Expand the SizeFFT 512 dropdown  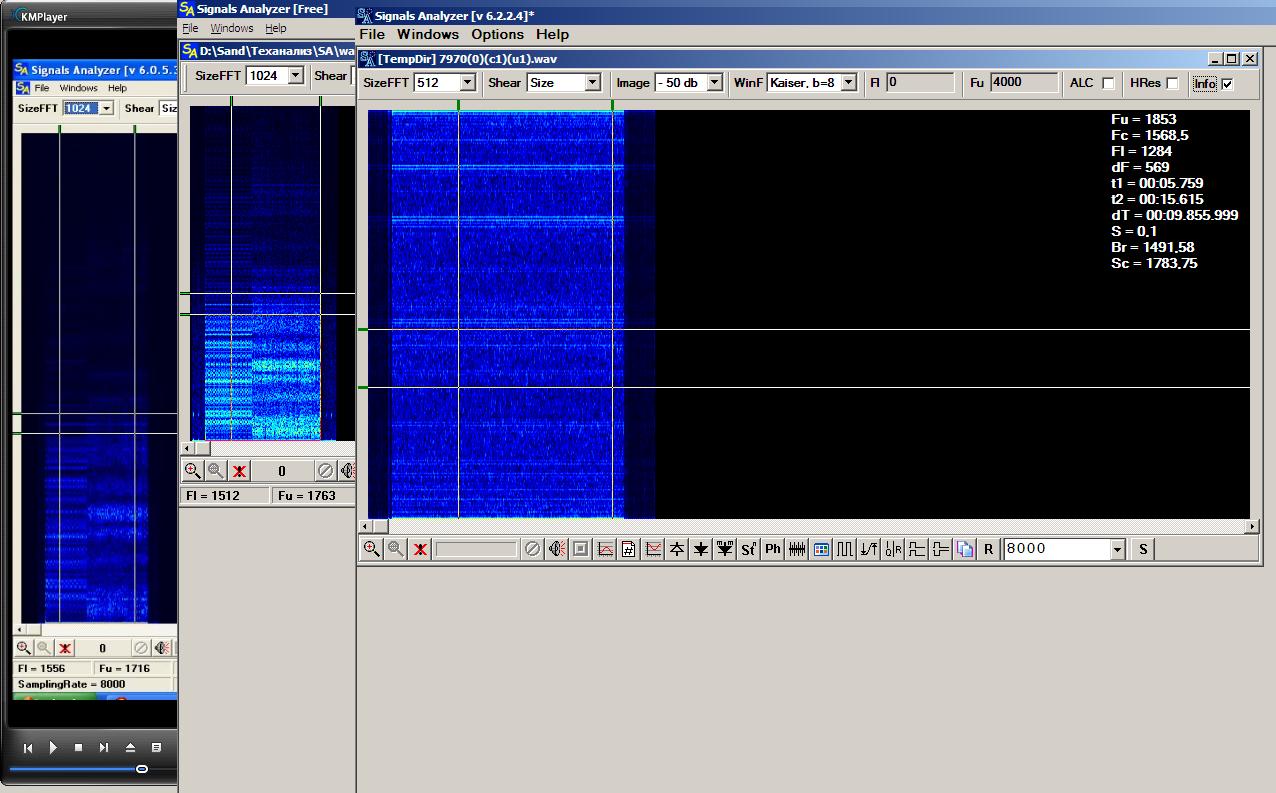(x=467, y=83)
